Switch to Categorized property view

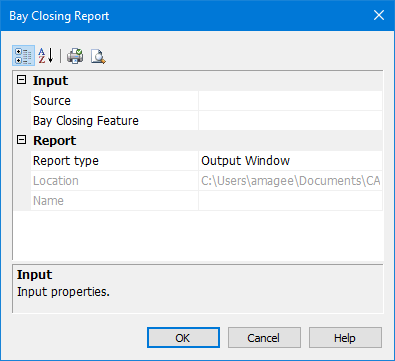(x=23, y=56)
